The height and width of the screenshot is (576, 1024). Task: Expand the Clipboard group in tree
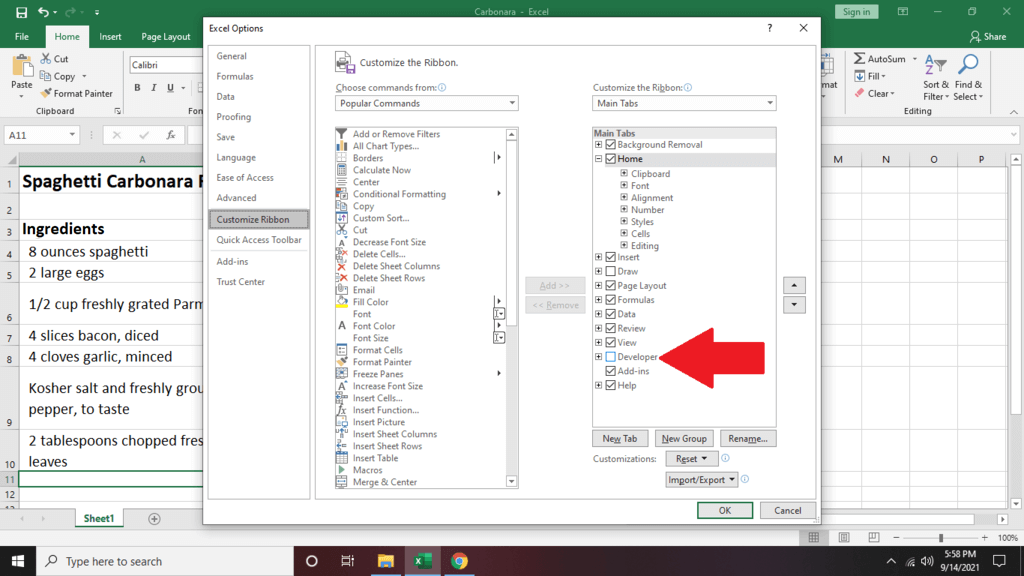click(624, 174)
